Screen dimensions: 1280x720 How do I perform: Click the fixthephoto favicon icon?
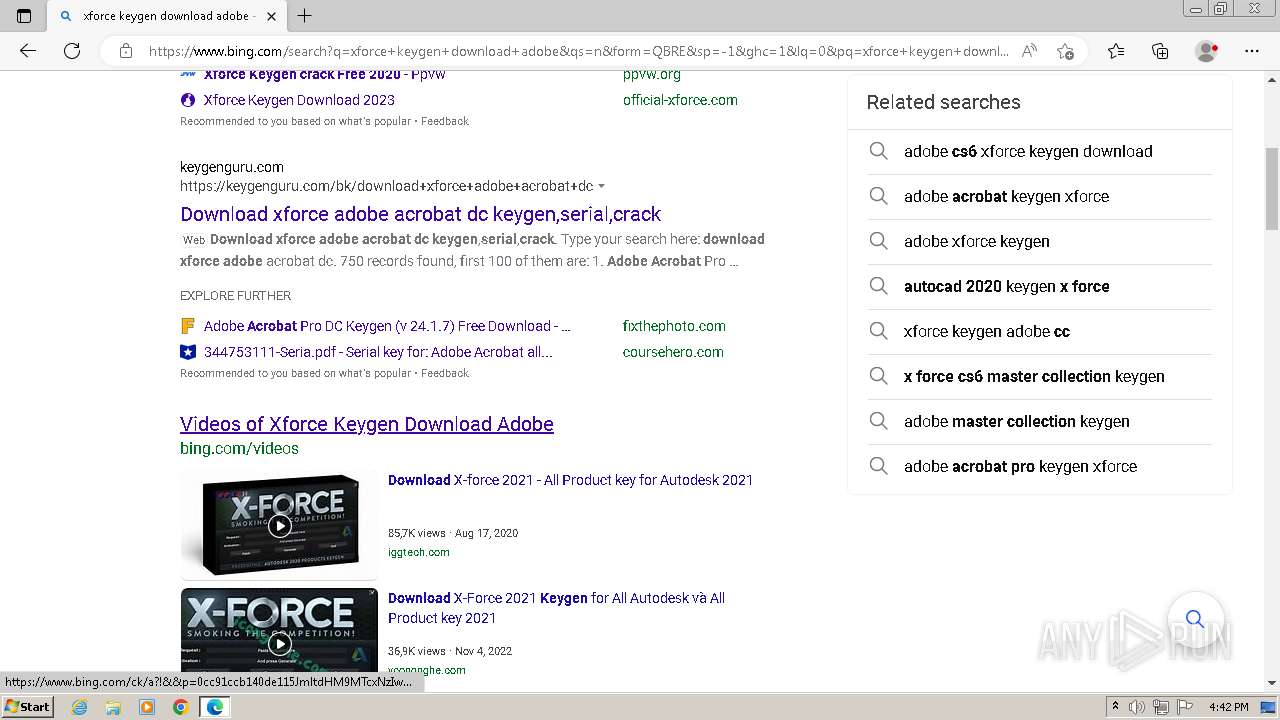pos(187,326)
